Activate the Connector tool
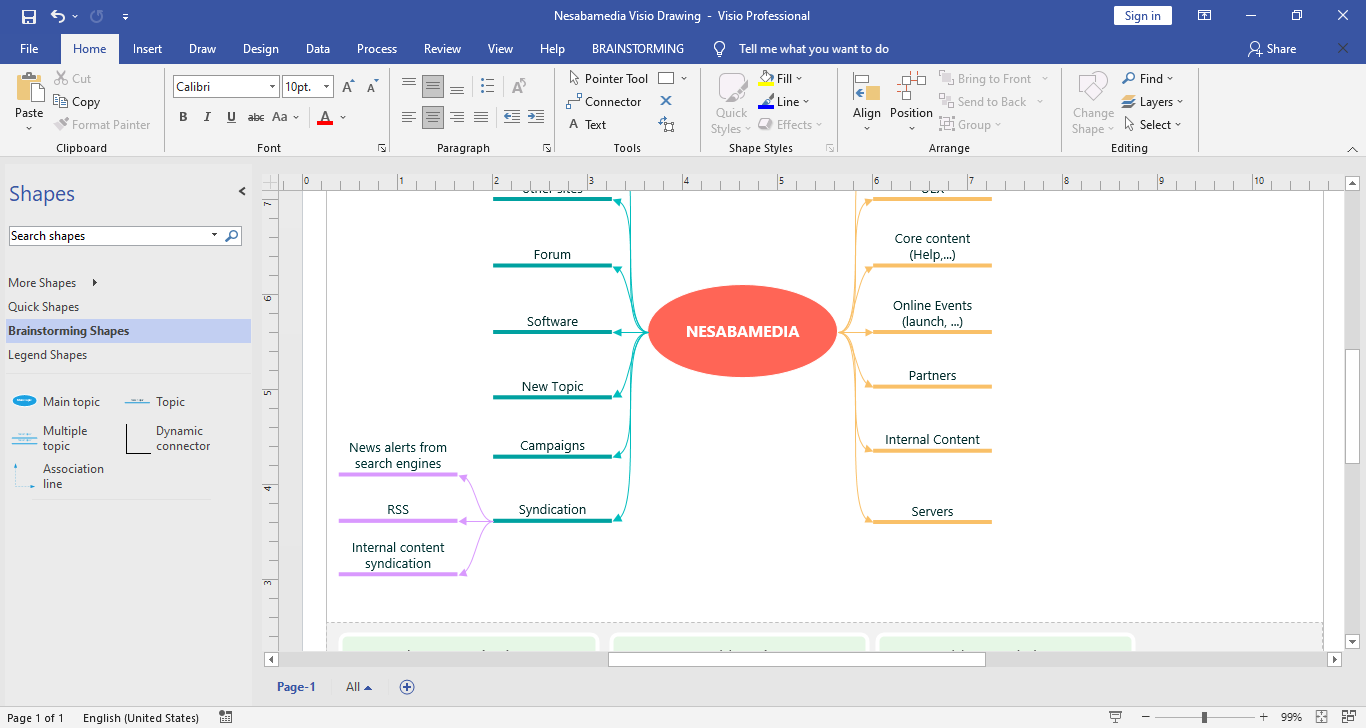The height and width of the screenshot is (728, 1366). [604, 102]
